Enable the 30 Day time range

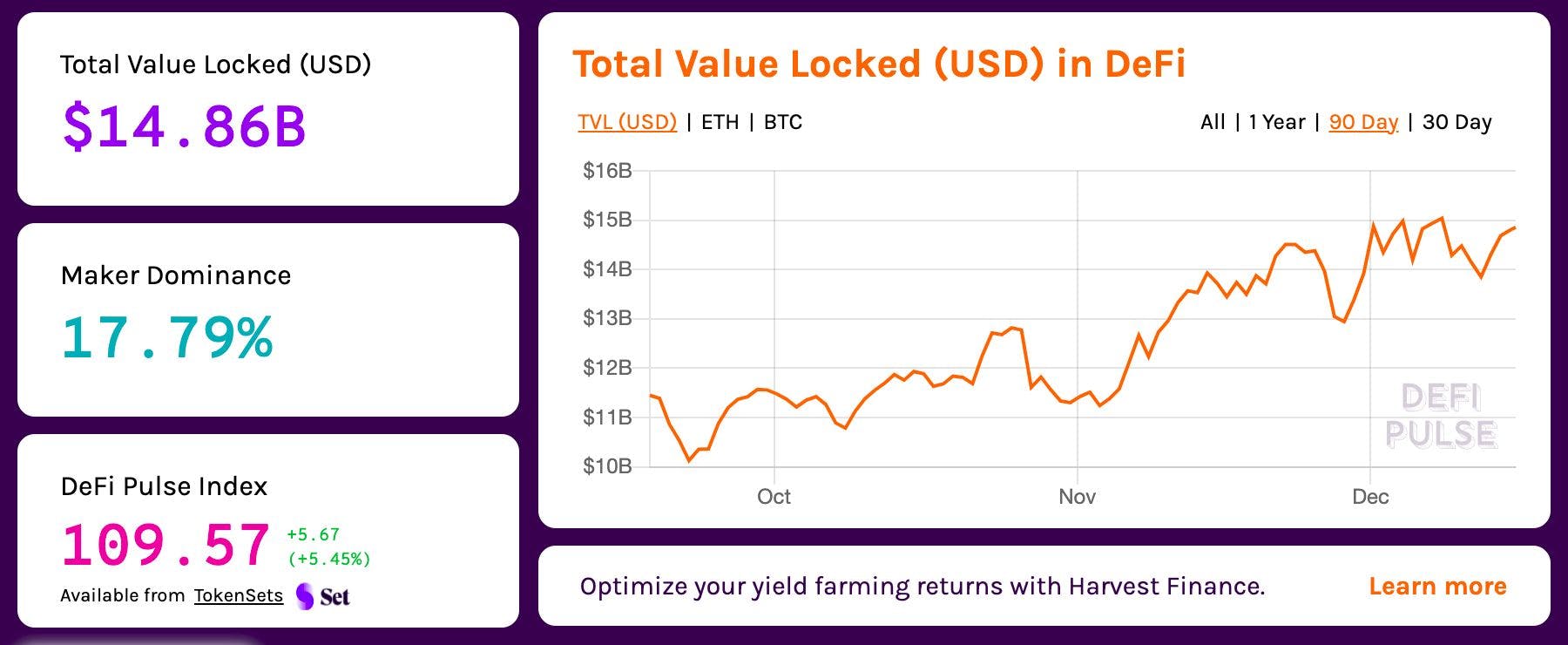coord(1456,123)
